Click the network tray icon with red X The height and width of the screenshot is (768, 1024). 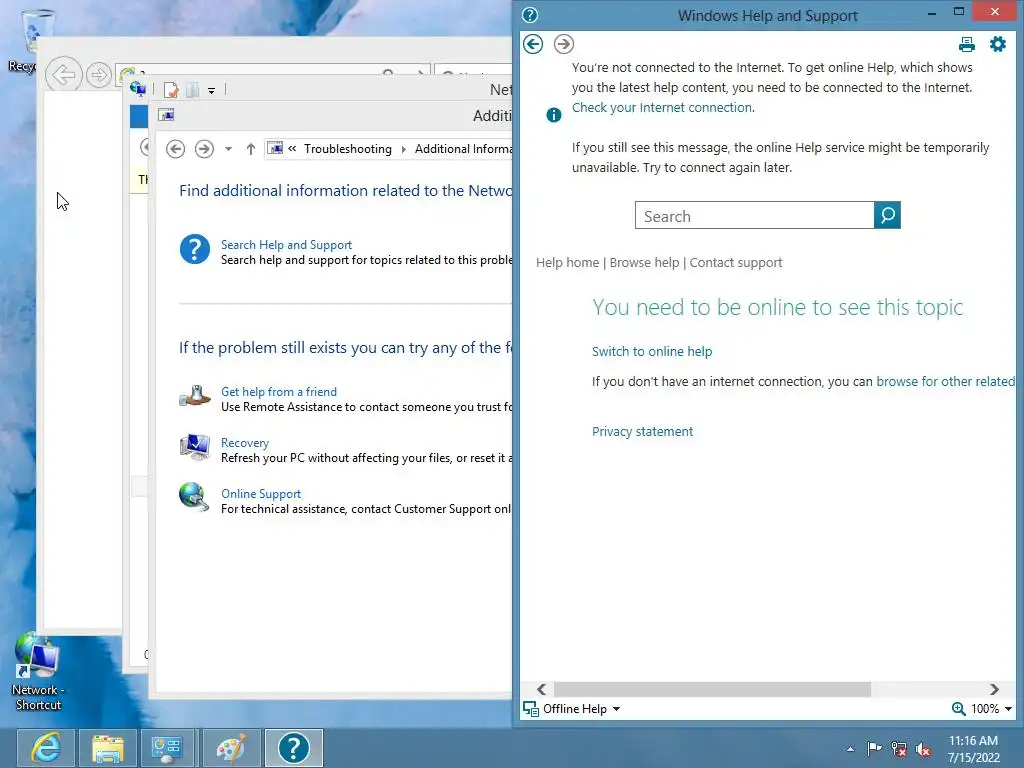[x=899, y=749]
